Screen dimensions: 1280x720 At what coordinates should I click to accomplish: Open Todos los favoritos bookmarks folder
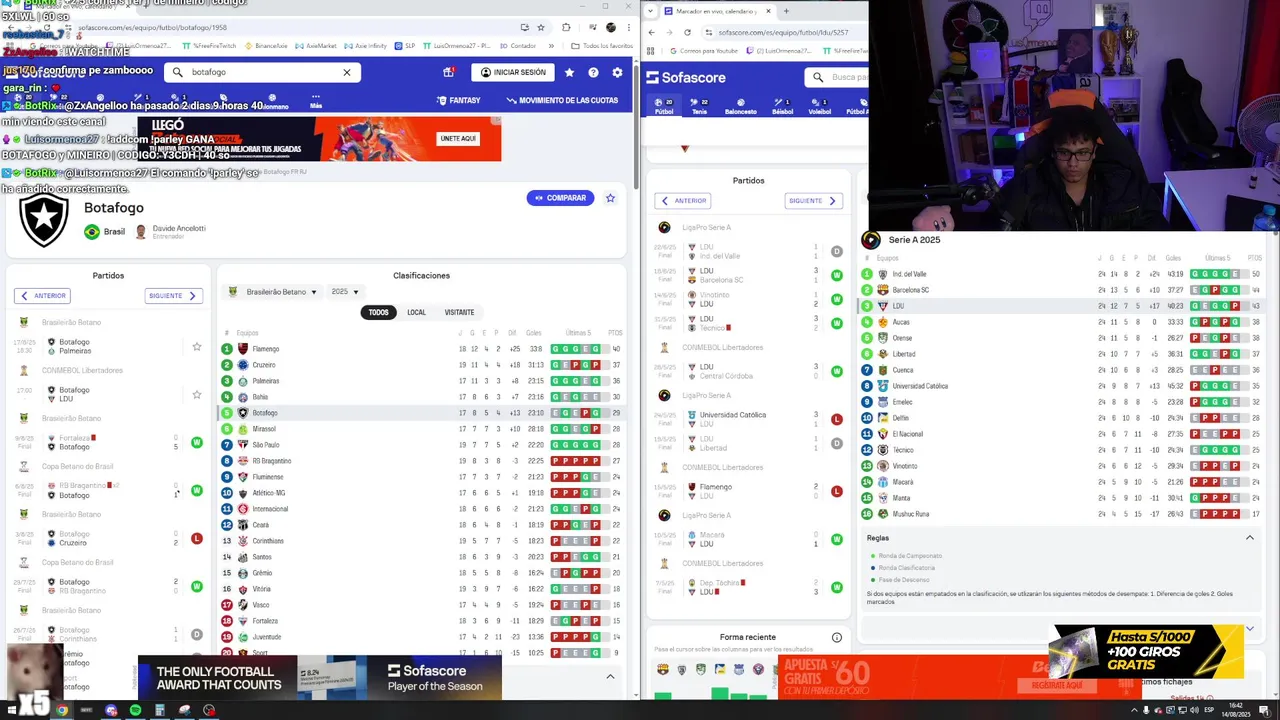tap(604, 46)
